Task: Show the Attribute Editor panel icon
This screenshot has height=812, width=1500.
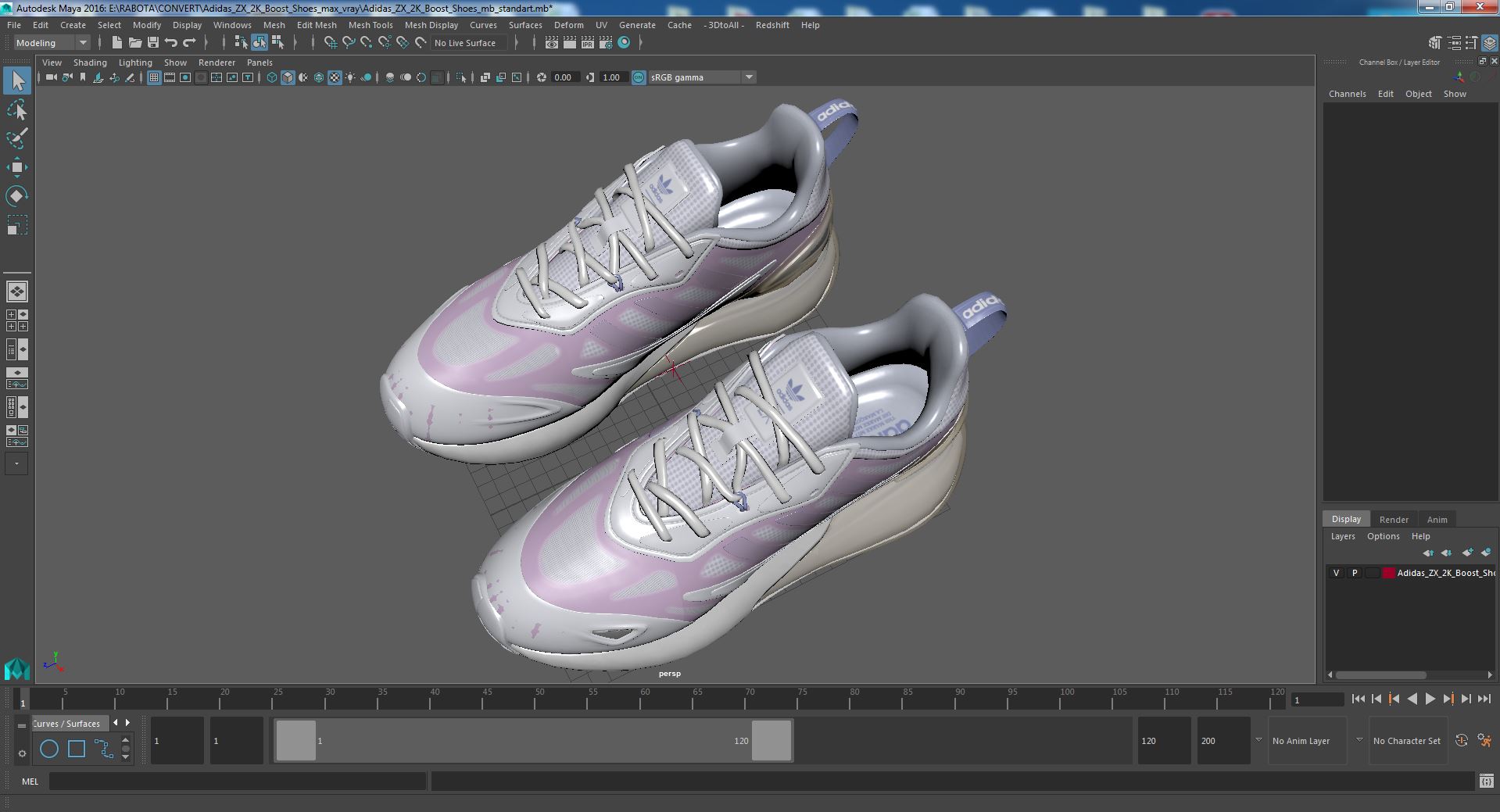Action: [1454, 43]
